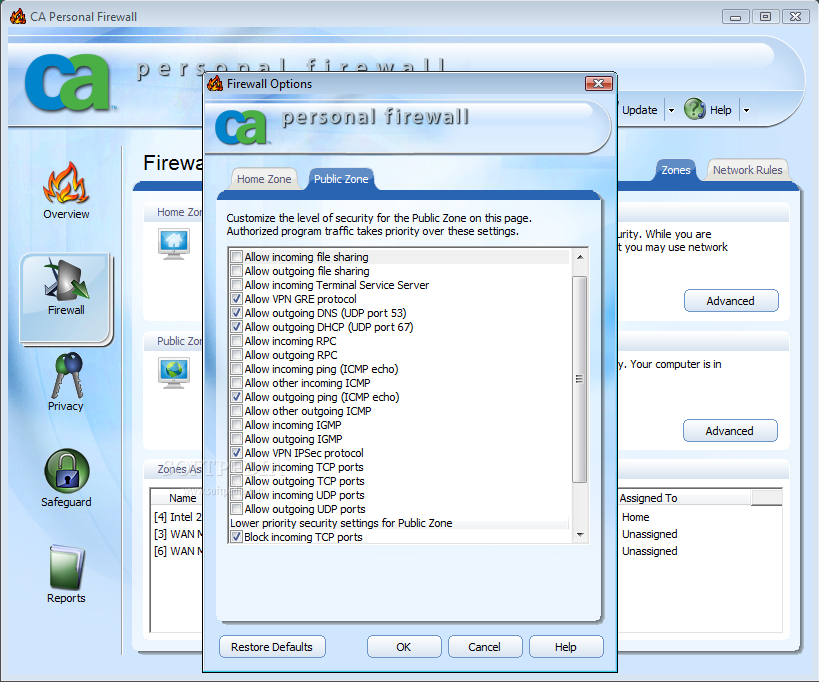
Task: Click the Help question mark icon in main window
Action: [x=695, y=109]
